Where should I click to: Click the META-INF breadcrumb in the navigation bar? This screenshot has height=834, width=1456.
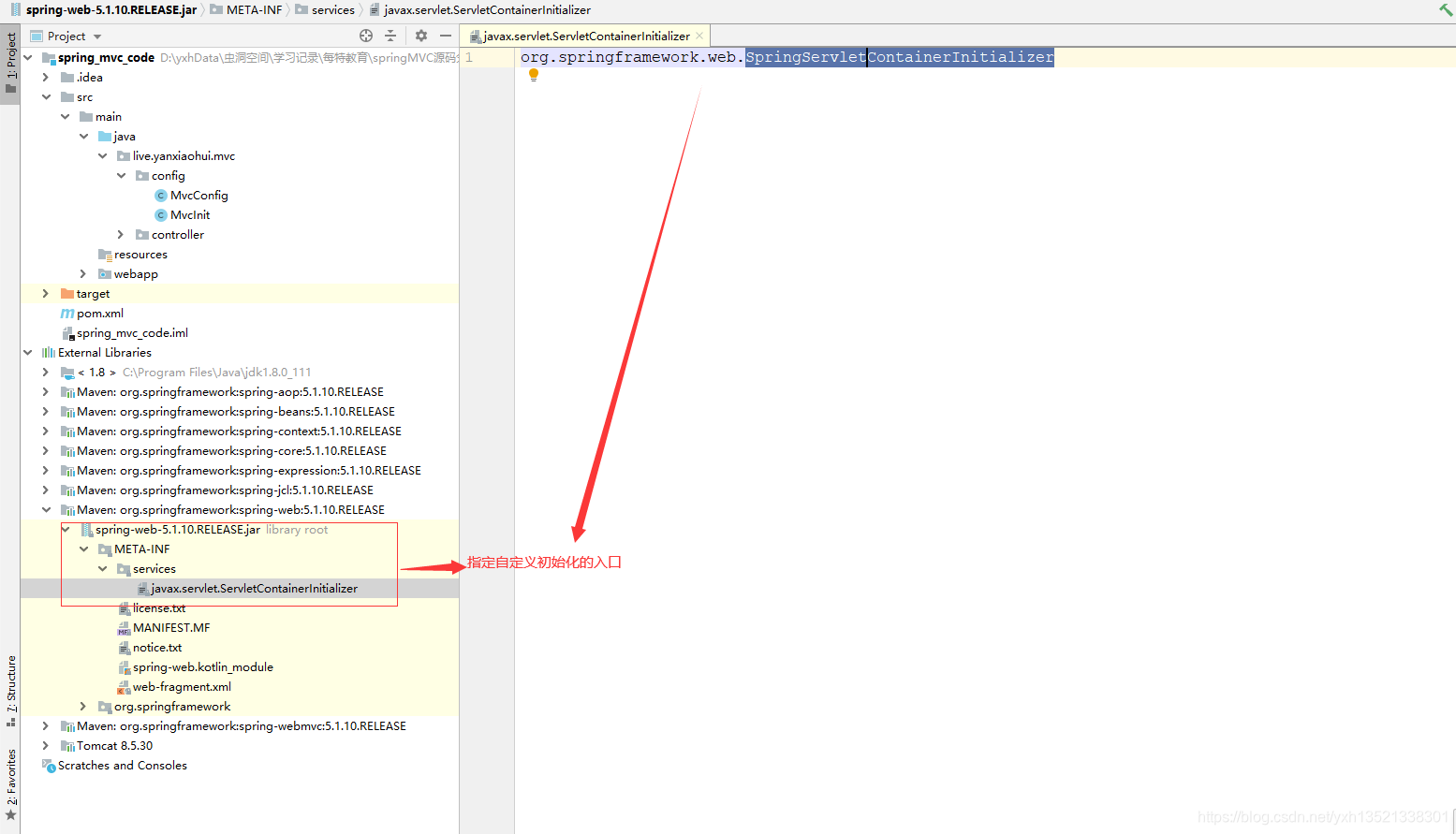point(246,9)
